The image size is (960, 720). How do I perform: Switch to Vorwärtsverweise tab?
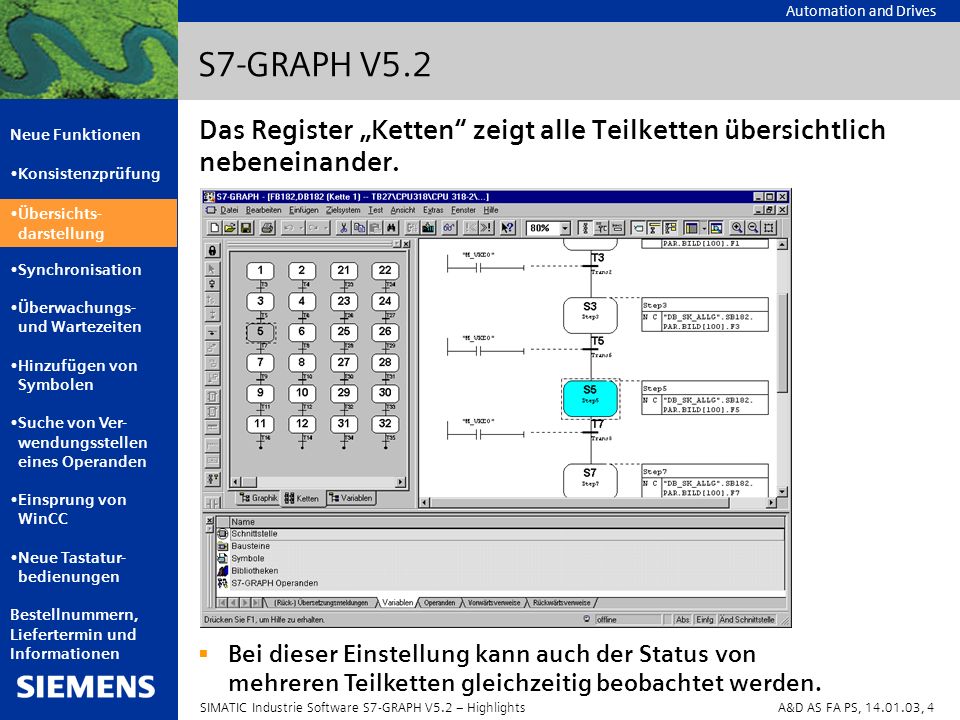coord(493,603)
